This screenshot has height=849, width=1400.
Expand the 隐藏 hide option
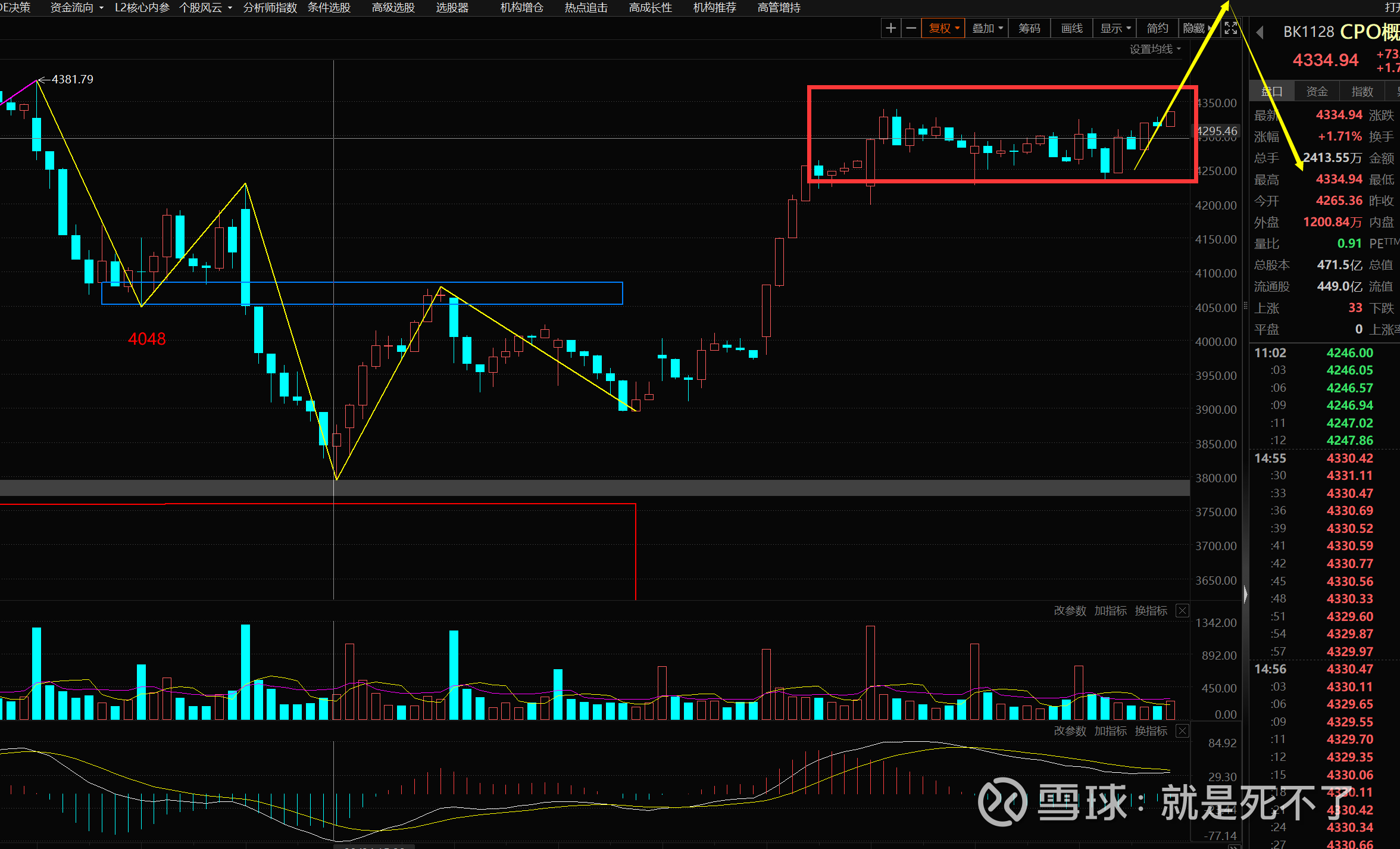[1198, 28]
